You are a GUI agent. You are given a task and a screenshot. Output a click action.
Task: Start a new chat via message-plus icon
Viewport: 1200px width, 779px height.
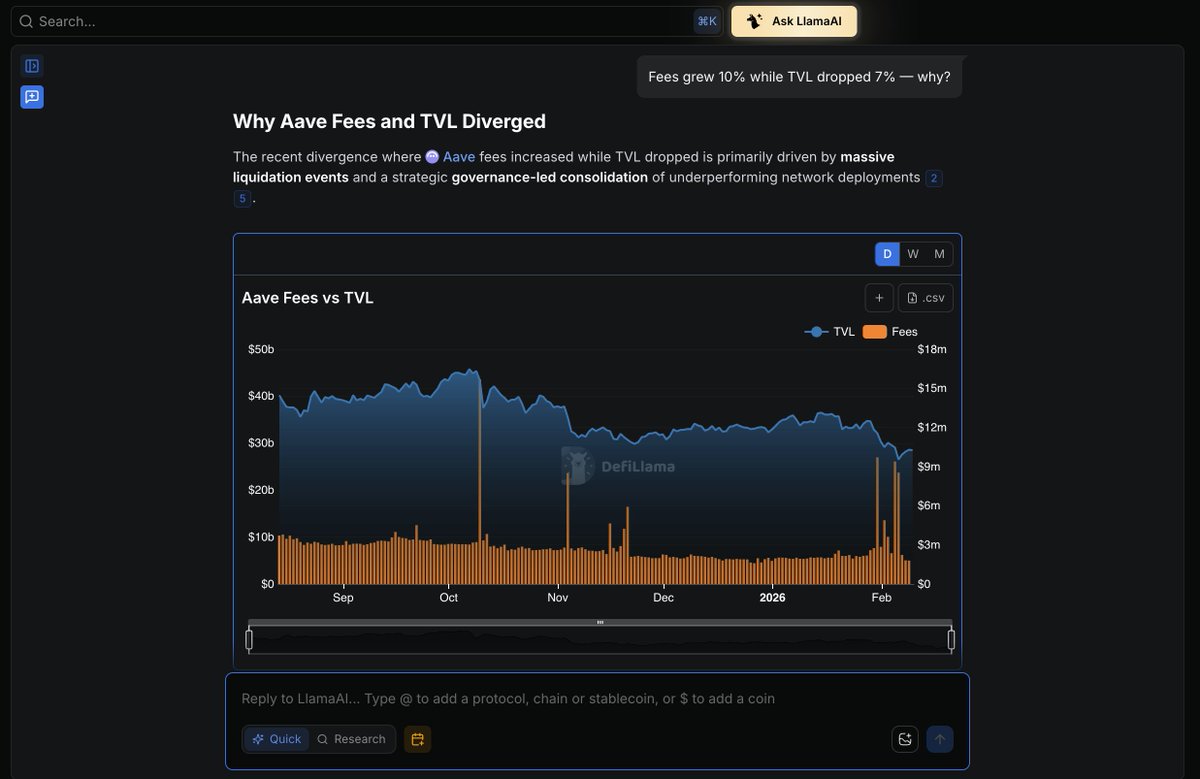pos(32,97)
